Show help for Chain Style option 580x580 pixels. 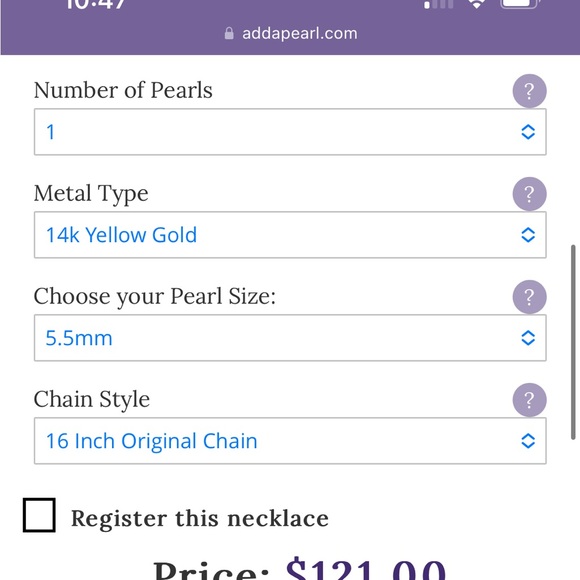click(x=529, y=400)
